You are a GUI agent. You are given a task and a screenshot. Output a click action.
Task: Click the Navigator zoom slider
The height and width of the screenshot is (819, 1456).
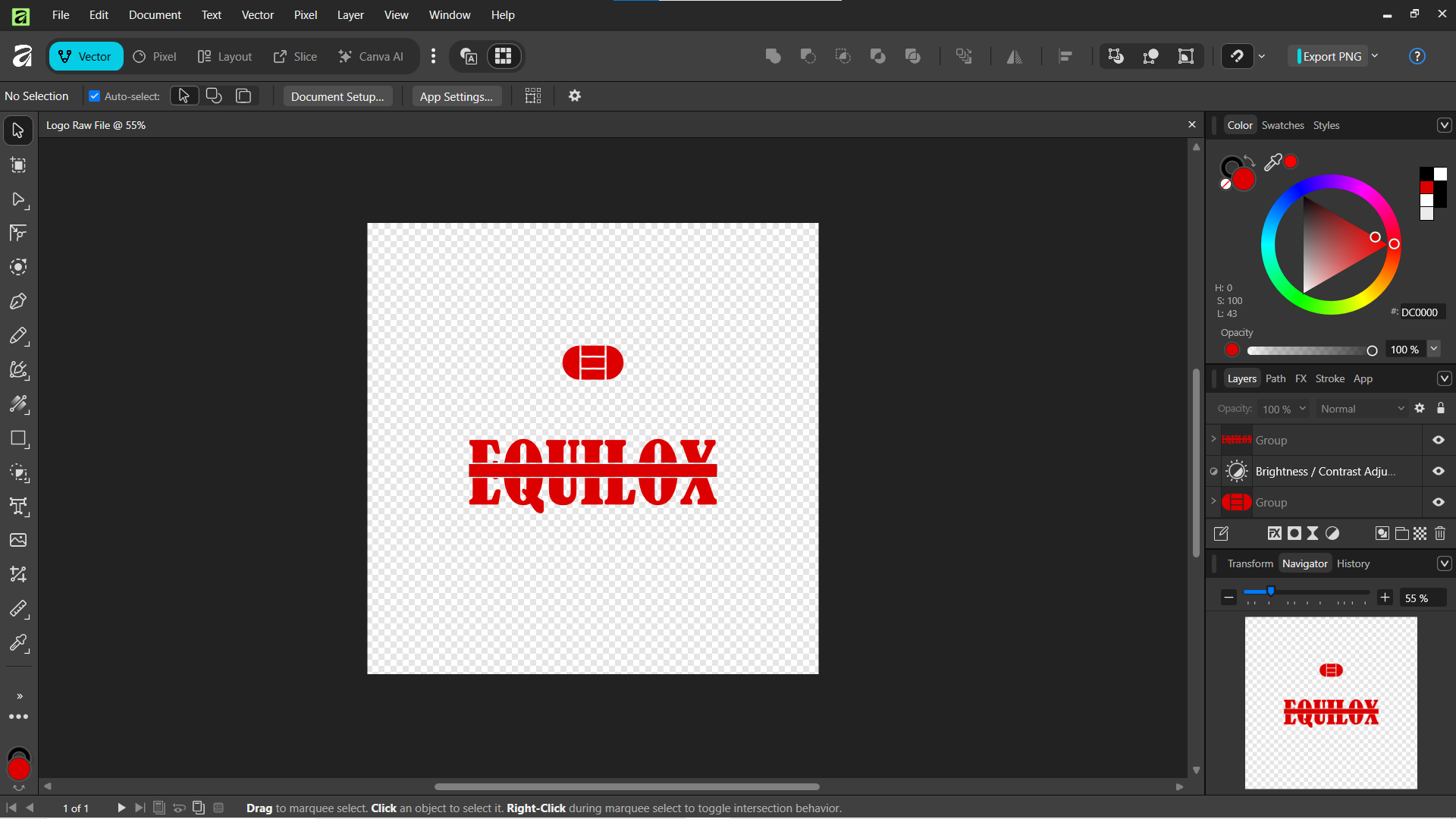[x=1306, y=592]
